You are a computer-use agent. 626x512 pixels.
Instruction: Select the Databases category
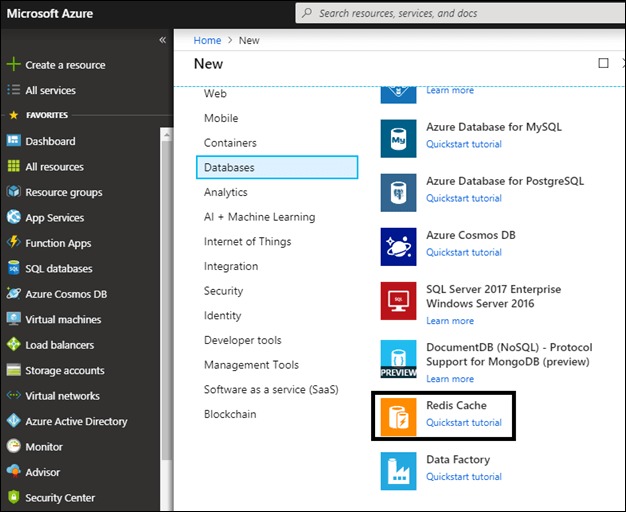point(277,167)
